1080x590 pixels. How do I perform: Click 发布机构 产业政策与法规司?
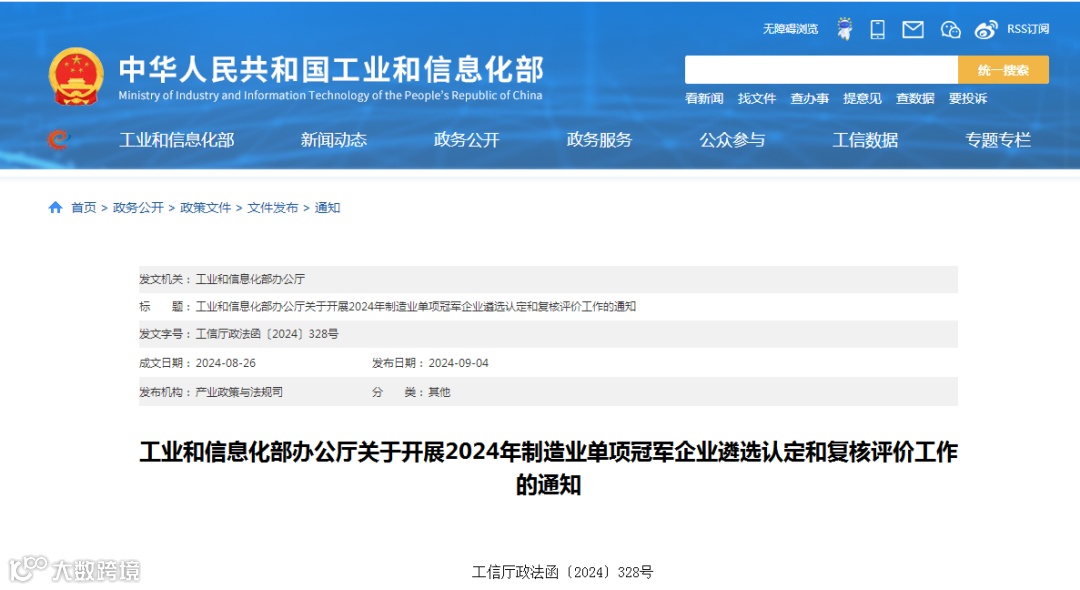239,392
